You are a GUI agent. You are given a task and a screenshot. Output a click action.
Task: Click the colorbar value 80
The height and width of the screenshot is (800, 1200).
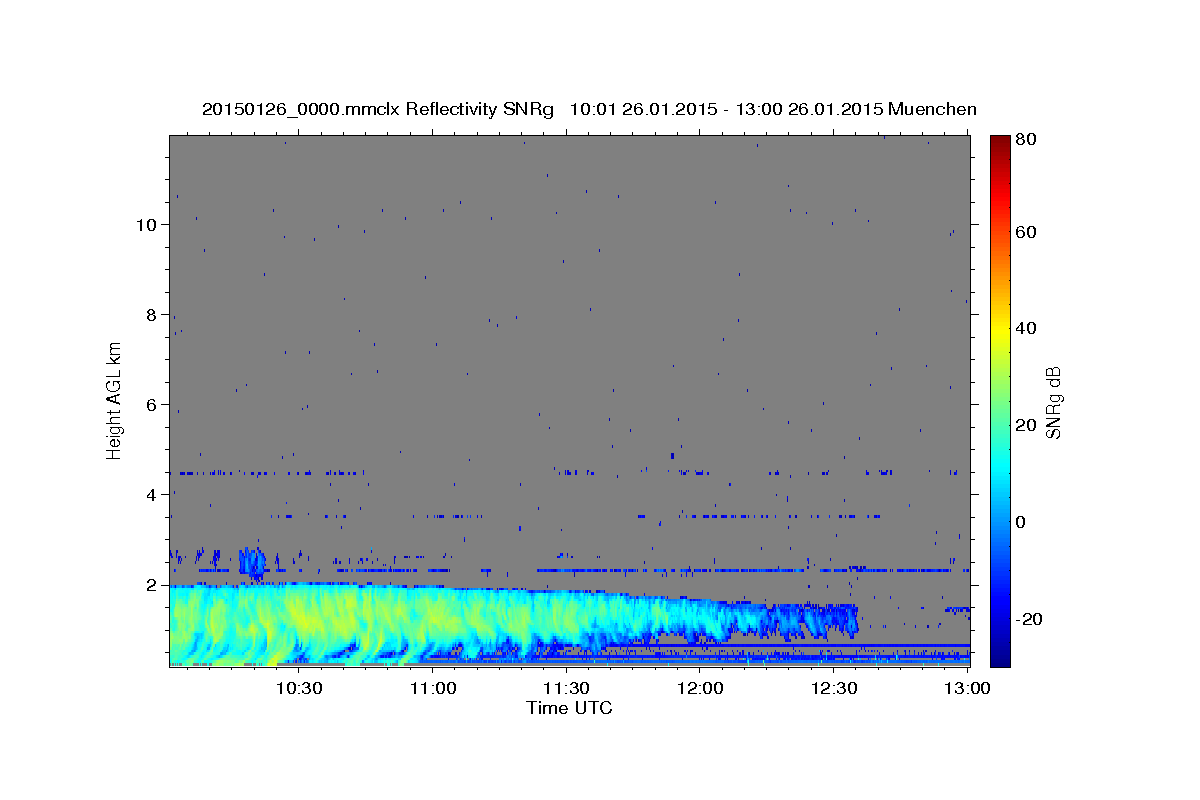pos(1025,139)
